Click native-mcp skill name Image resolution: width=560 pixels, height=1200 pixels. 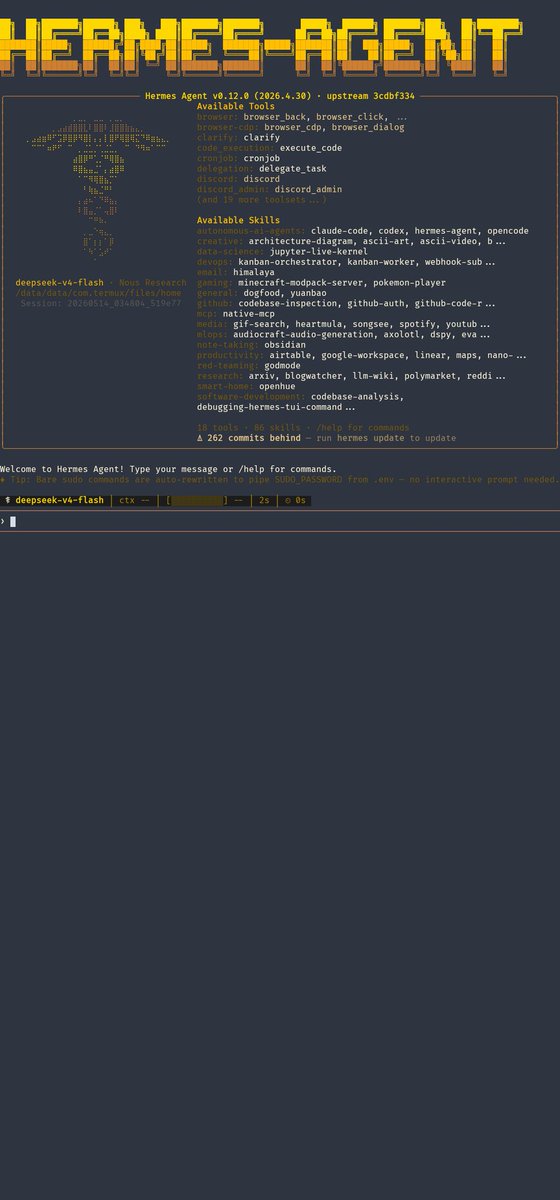click(x=249, y=314)
